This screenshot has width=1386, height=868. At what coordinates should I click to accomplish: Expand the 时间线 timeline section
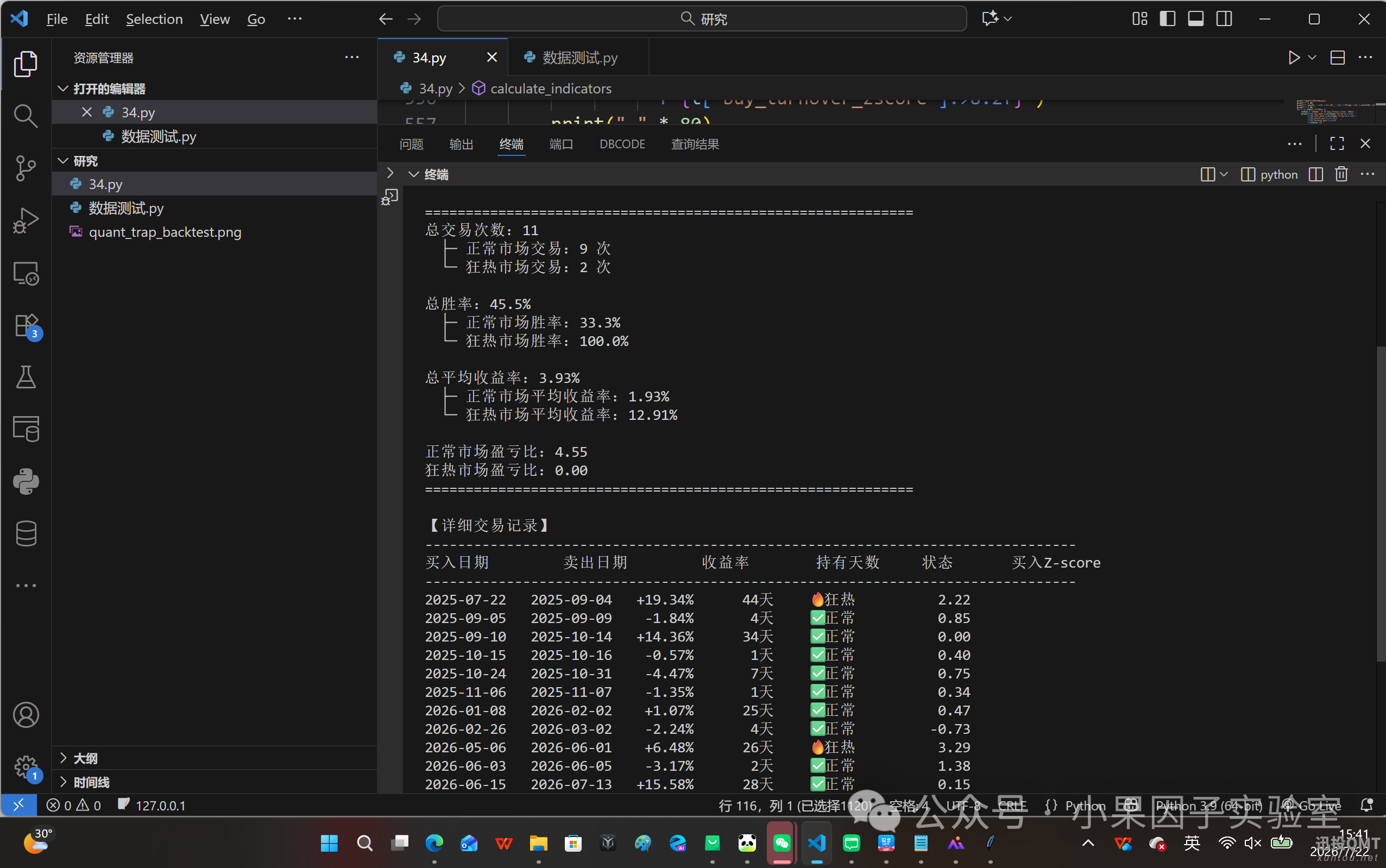(x=63, y=782)
